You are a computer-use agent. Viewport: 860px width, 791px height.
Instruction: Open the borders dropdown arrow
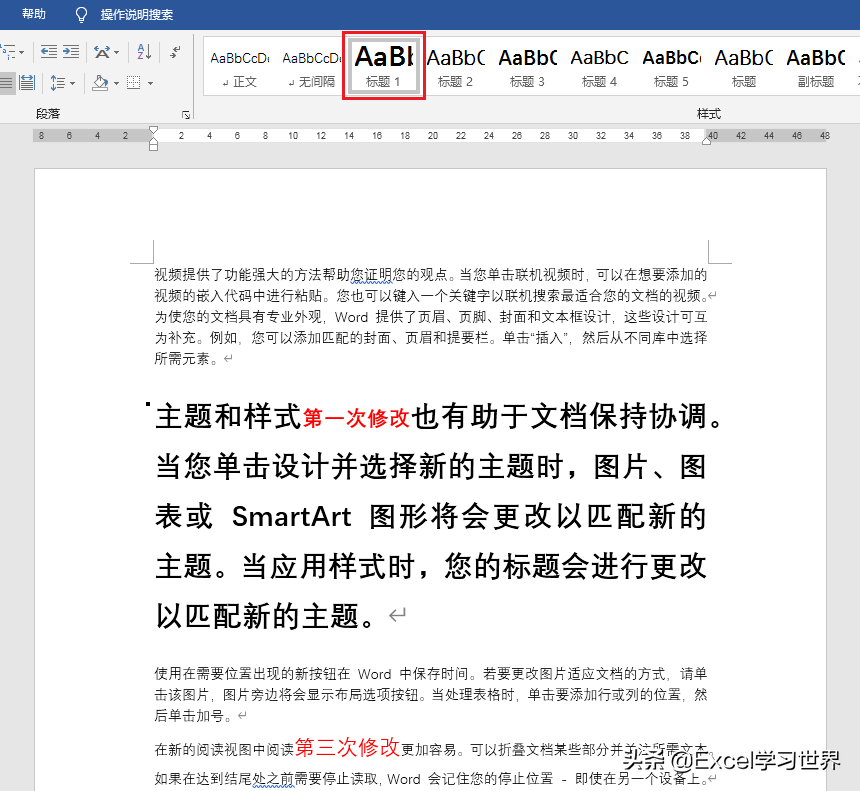150,82
